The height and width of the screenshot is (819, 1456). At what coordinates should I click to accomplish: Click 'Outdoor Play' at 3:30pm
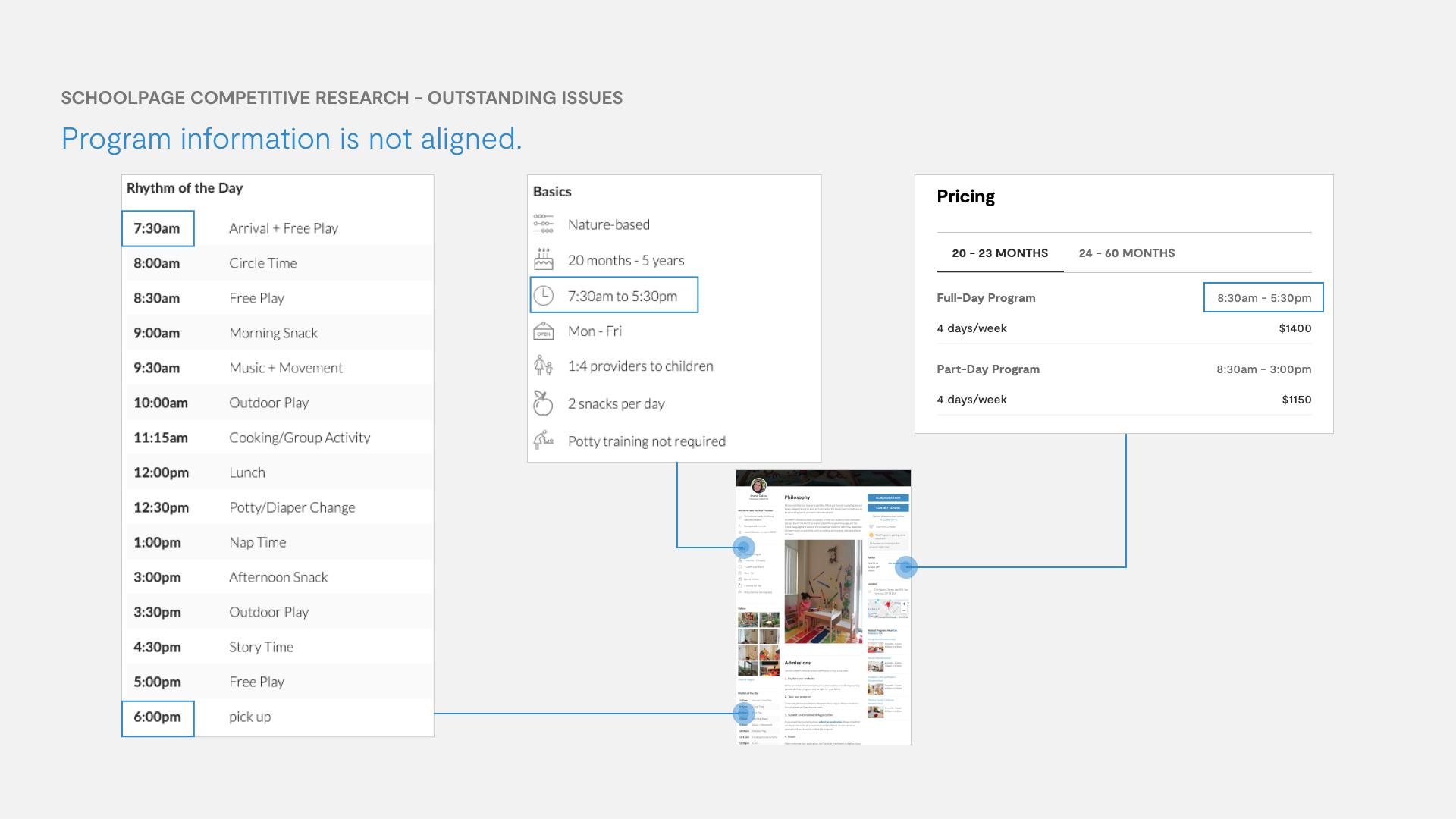pyautogui.click(x=269, y=612)
